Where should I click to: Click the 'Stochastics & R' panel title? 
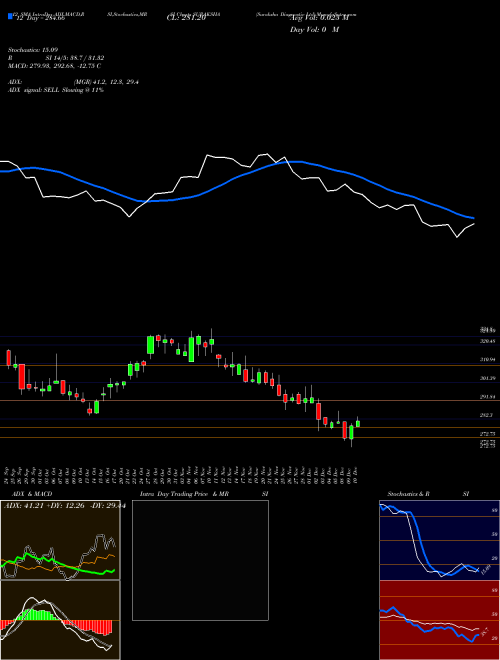[408, 494]
